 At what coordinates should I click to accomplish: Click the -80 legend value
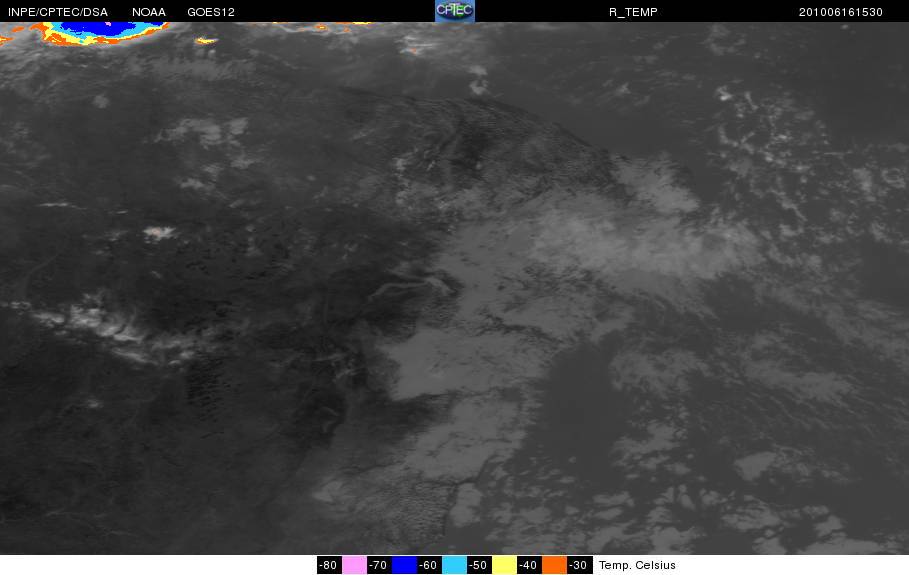click(329, 565)
